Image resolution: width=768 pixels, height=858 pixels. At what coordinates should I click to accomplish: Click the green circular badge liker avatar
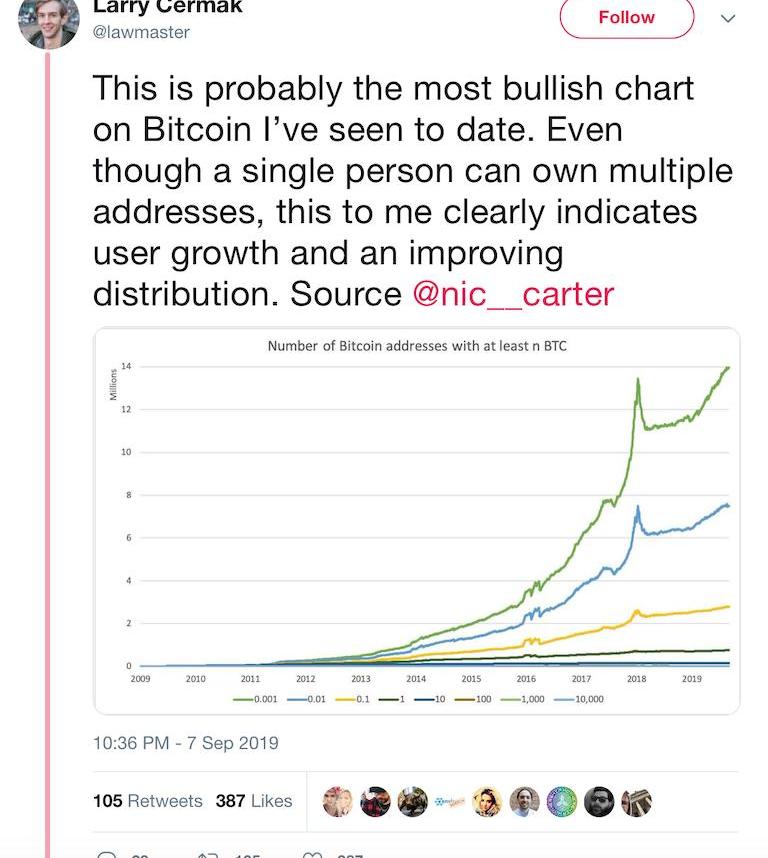pyautogui.click(x=561, y=802)
